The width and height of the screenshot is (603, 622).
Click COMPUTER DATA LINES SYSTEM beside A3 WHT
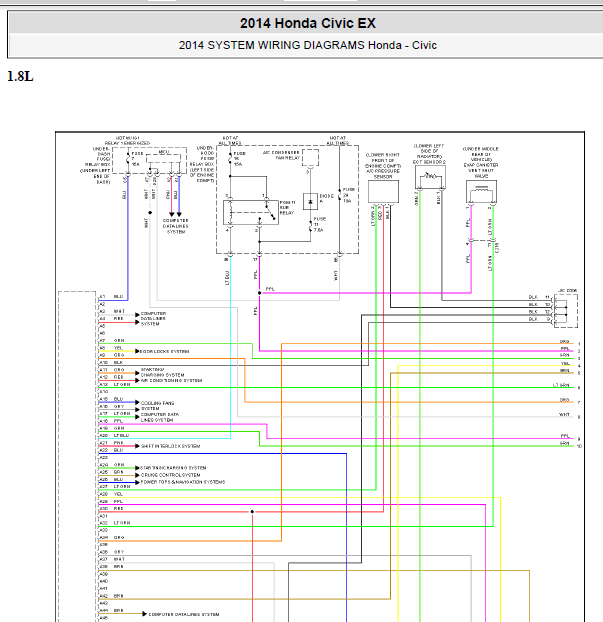[x=154, y=319]
